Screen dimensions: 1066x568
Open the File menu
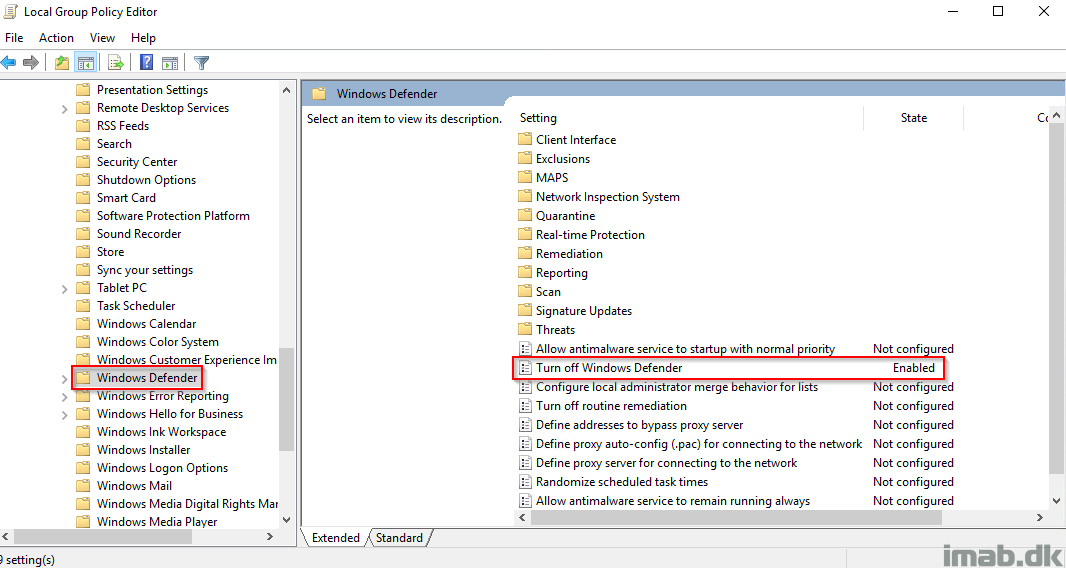click(14, 38)
